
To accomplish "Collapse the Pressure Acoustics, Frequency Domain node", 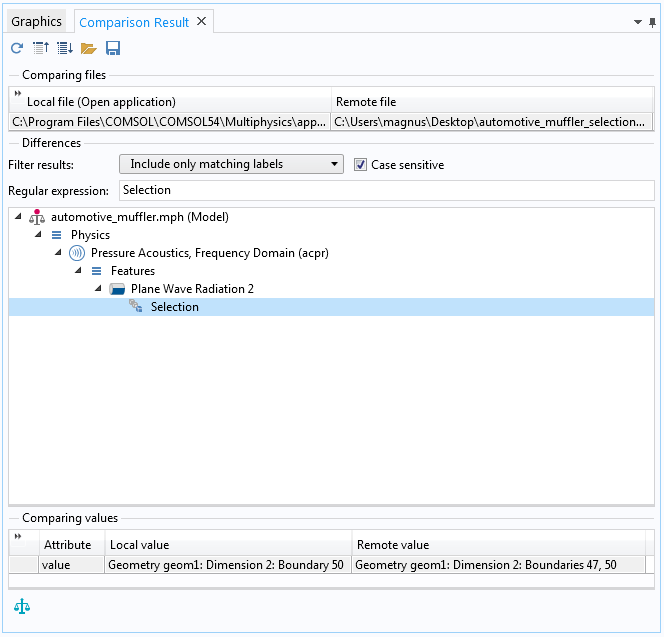I will coord(58,252).
